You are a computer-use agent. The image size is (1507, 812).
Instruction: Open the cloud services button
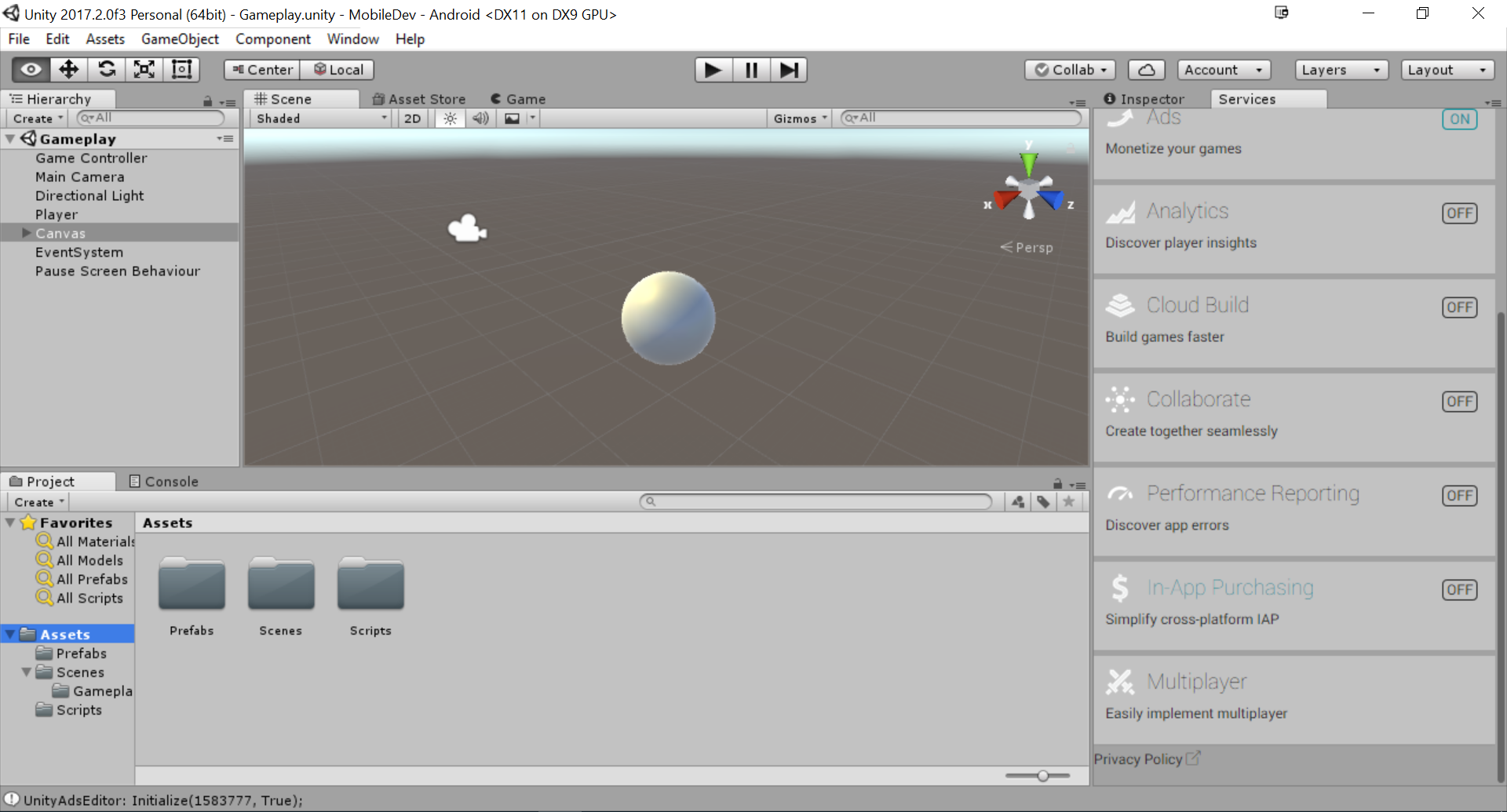(1147, 70)
